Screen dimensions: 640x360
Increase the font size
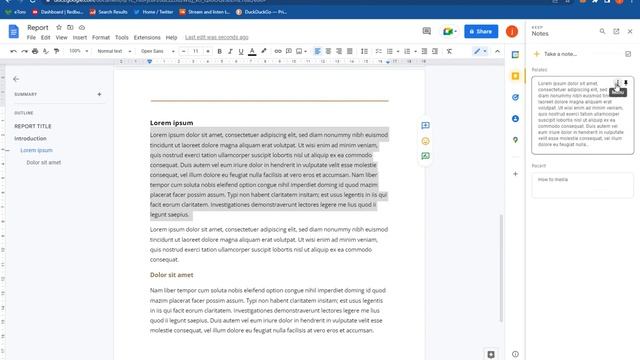pyautogui.click(x=208, y=51)
